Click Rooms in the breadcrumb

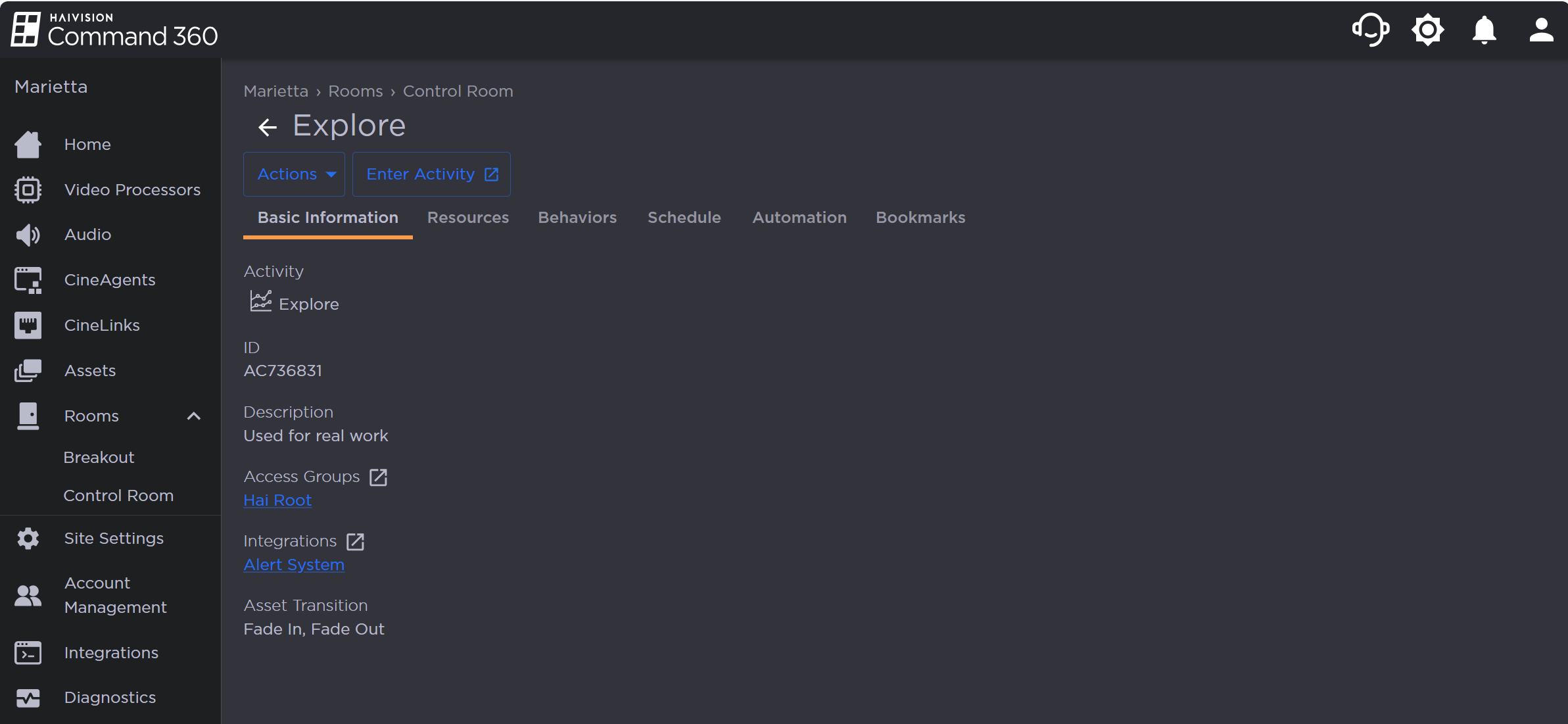pyautogui.click(x=355, y=91)
